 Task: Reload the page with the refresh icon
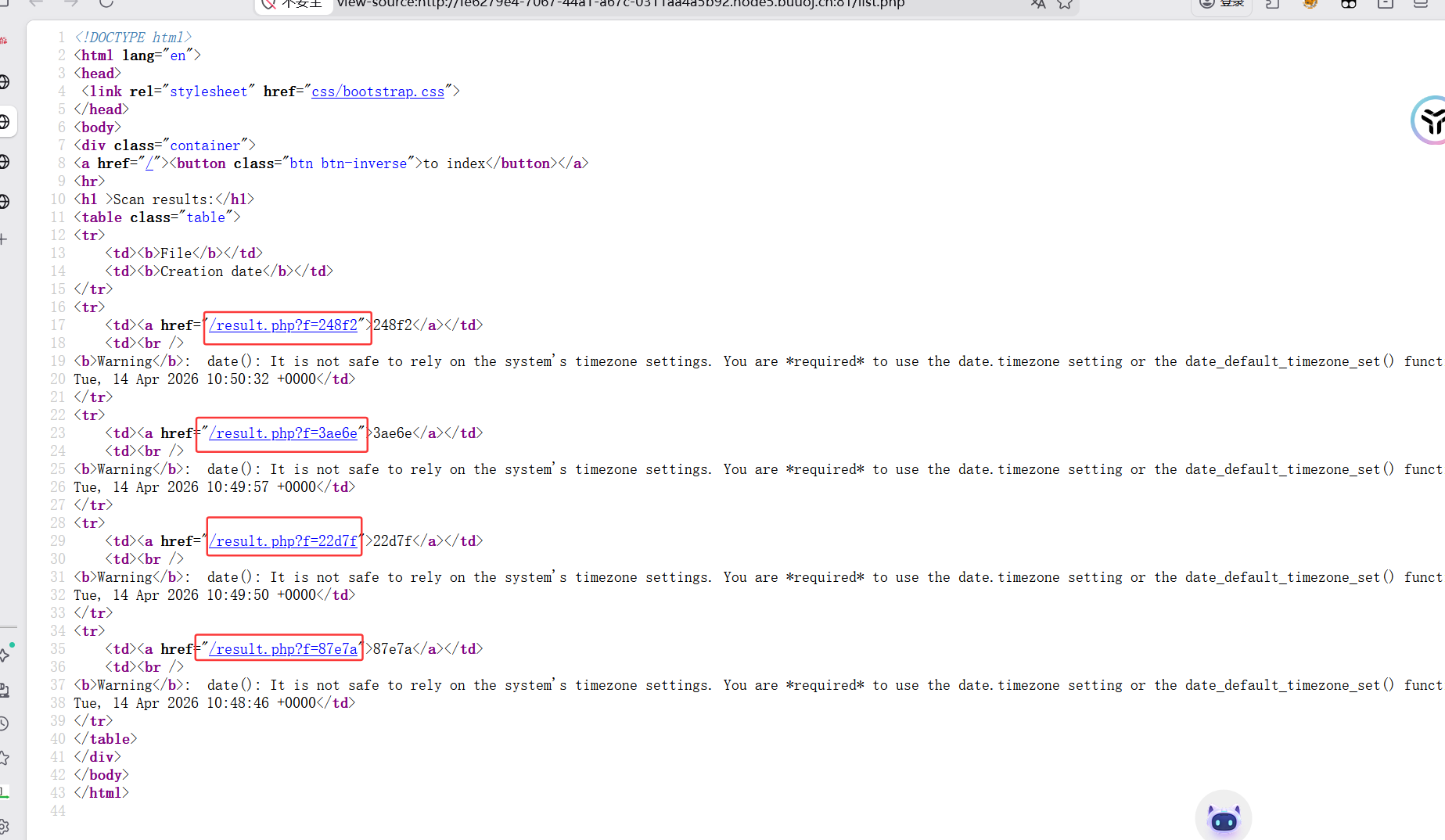pos(106,3)
